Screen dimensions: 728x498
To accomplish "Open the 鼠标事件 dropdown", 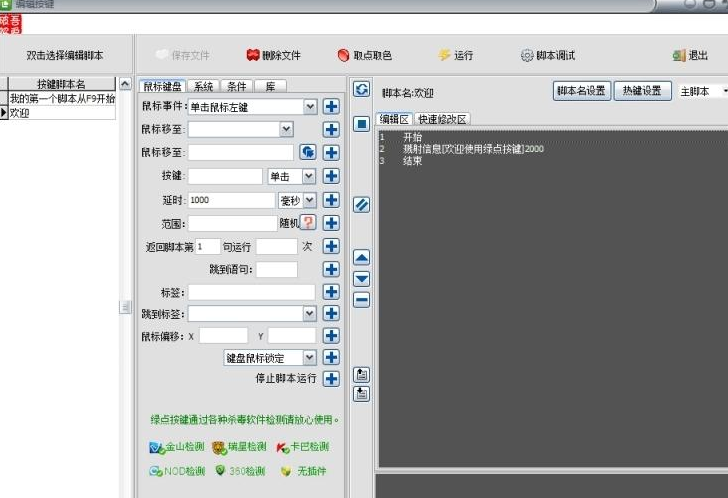I will click(310, 107).
